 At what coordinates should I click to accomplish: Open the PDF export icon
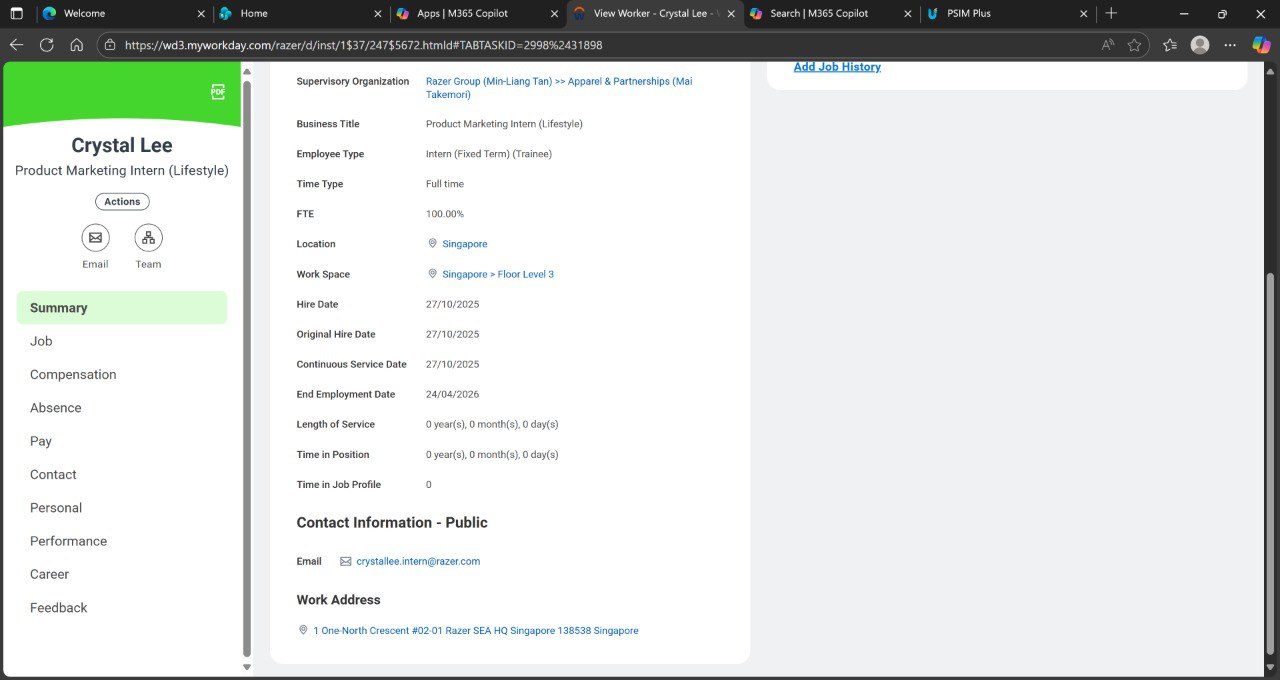(x=218, y=92)
